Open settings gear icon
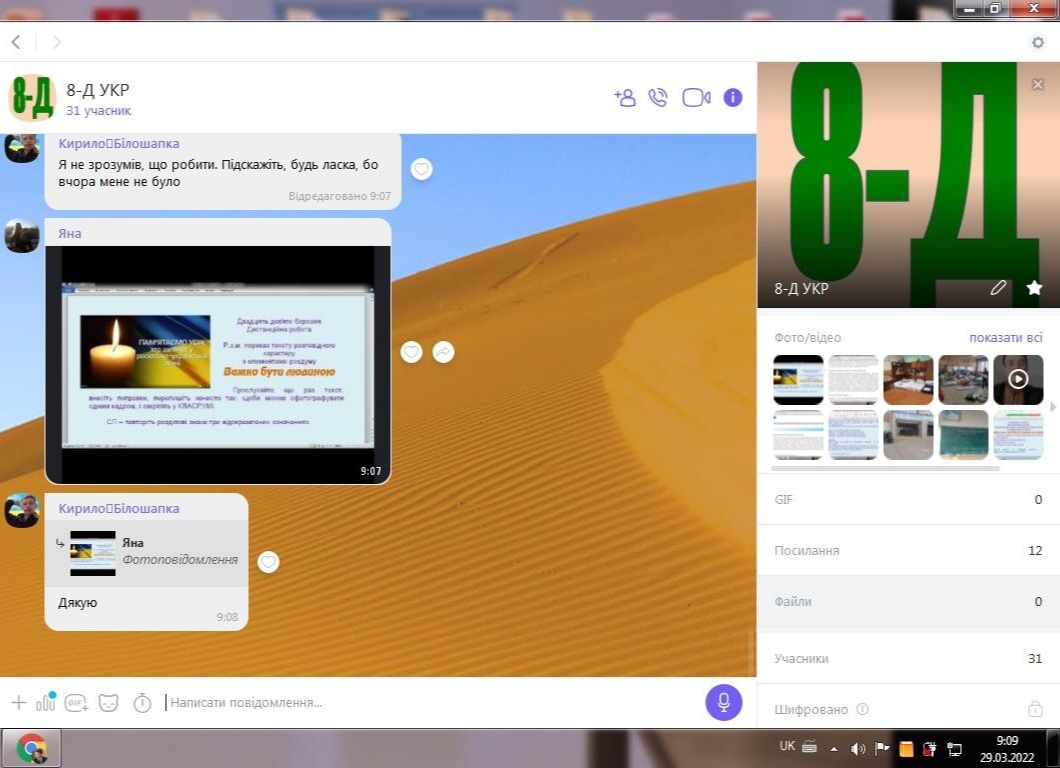This screenshot has height=768, width=1060. 1038,43
